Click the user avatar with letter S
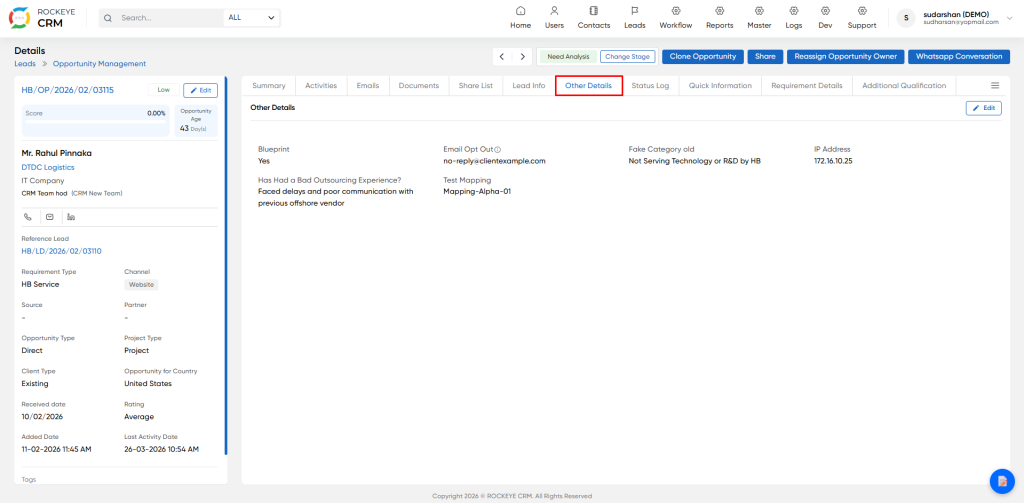Viewport: 1024px width, 503px height. (x=906, y=18)
